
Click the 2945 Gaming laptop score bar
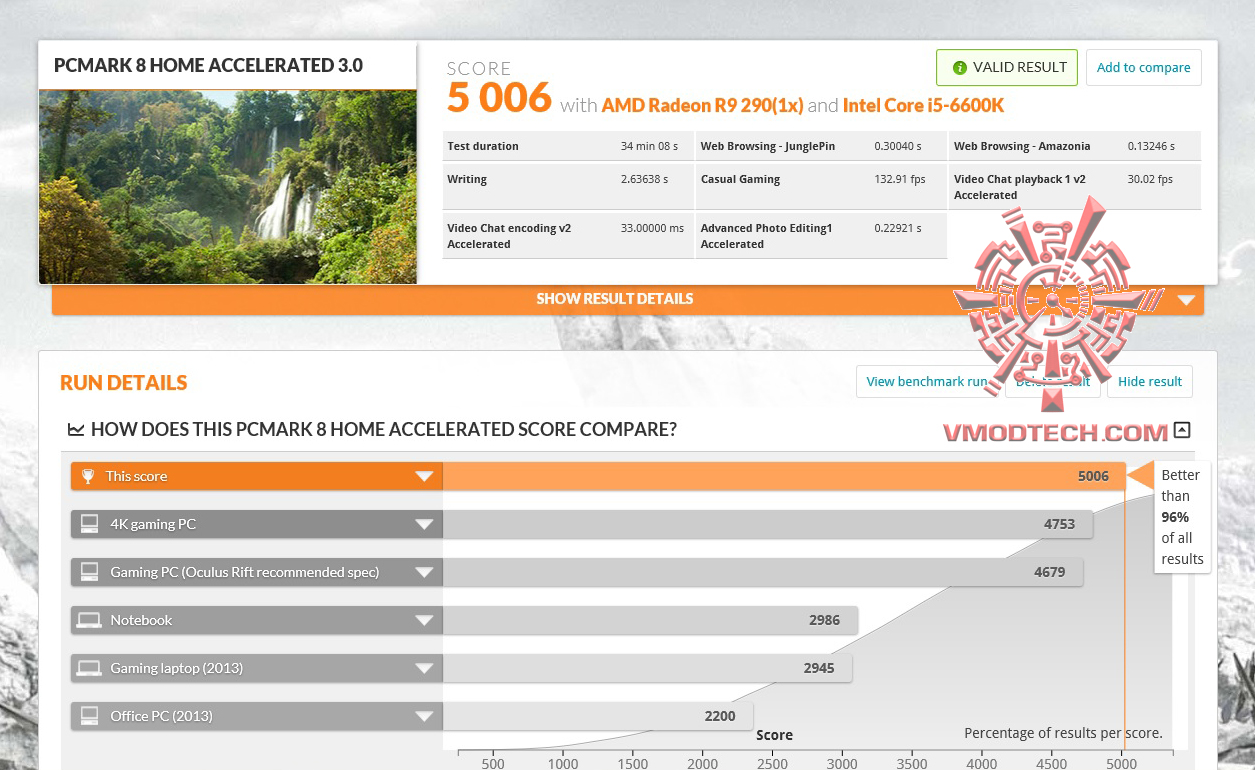[647, 668]
